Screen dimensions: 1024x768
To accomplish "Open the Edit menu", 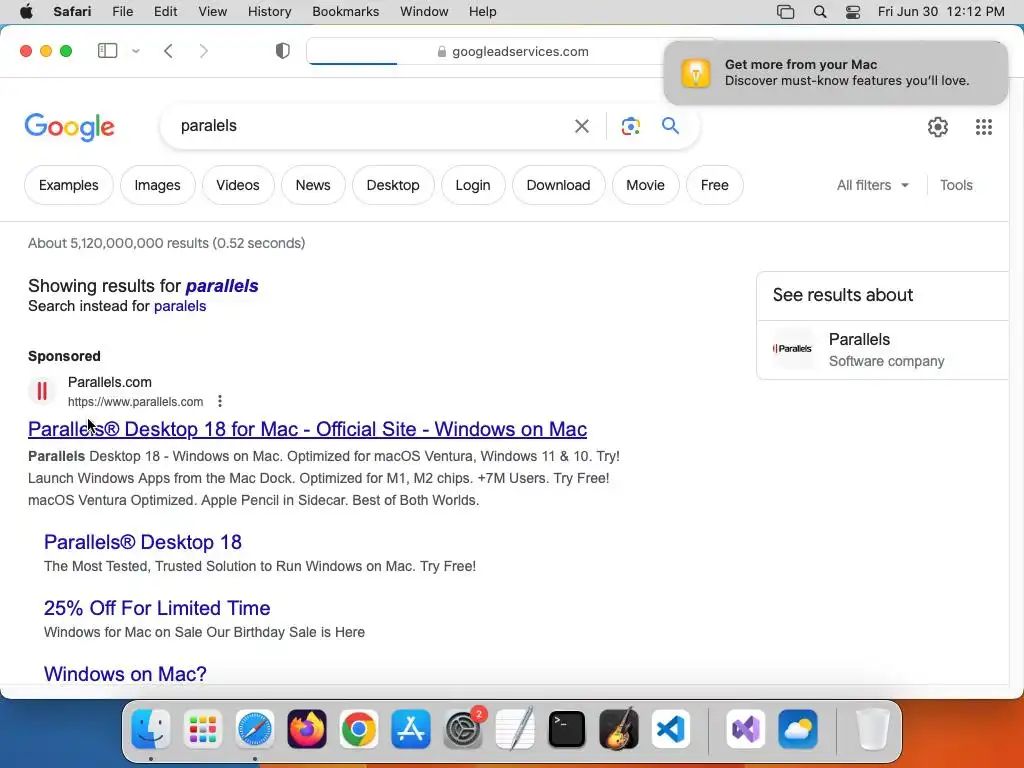I will (x=166, y=11).
